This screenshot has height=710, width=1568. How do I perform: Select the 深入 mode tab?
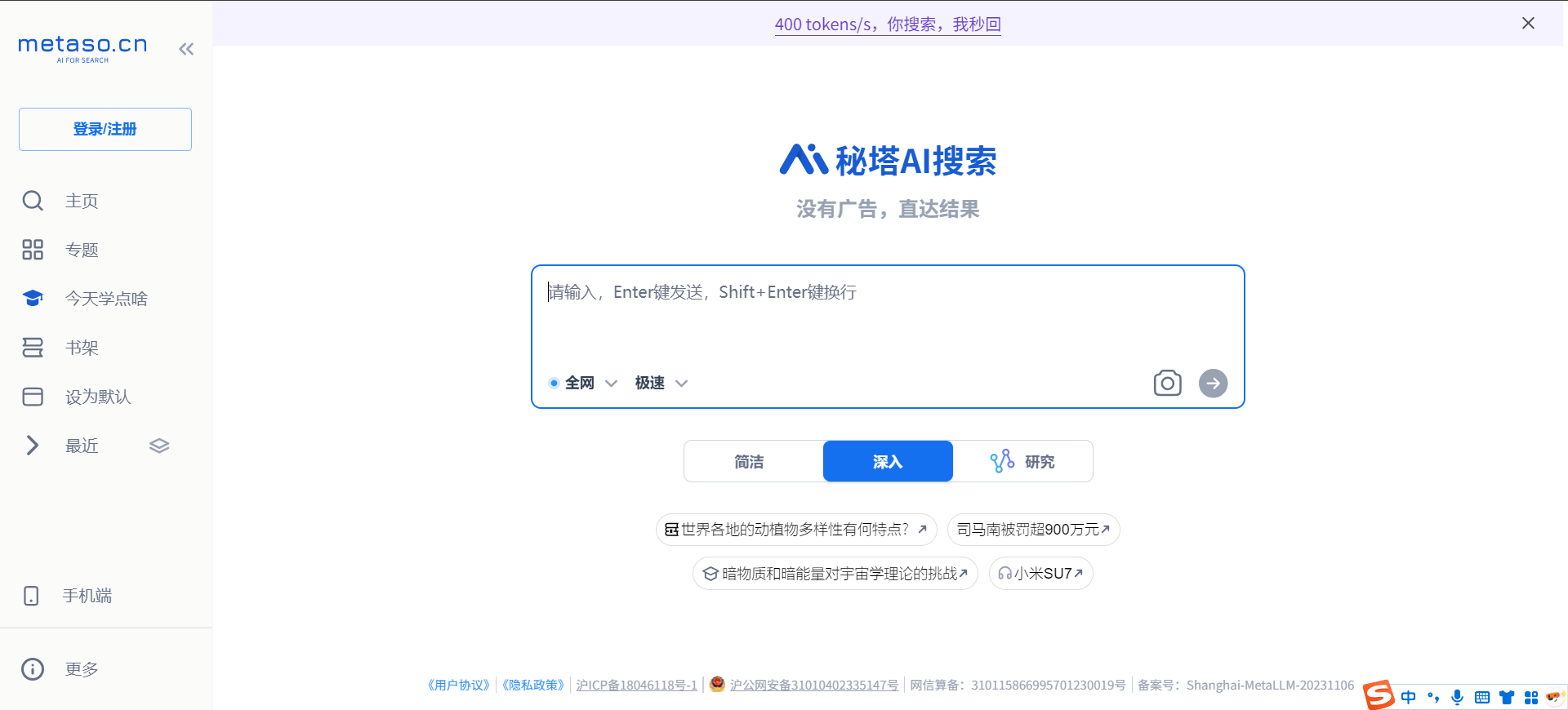pyautogui.click(x=888, y=461)
